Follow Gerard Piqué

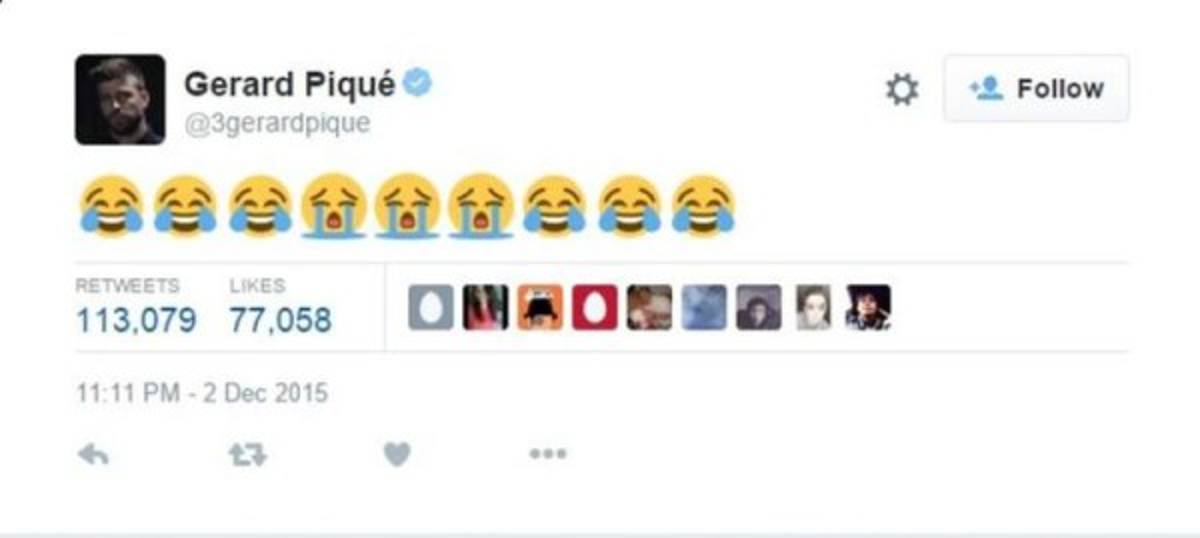(x=1036, y=89)
